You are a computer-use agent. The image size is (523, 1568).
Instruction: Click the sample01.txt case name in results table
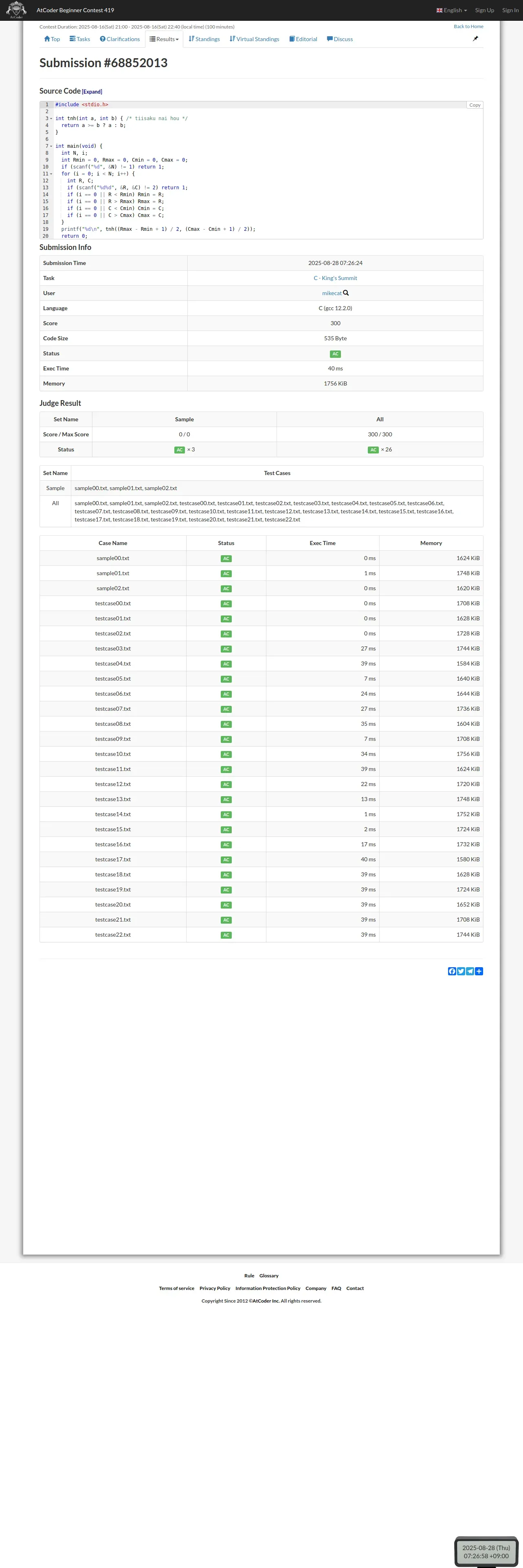pos(113,574)
